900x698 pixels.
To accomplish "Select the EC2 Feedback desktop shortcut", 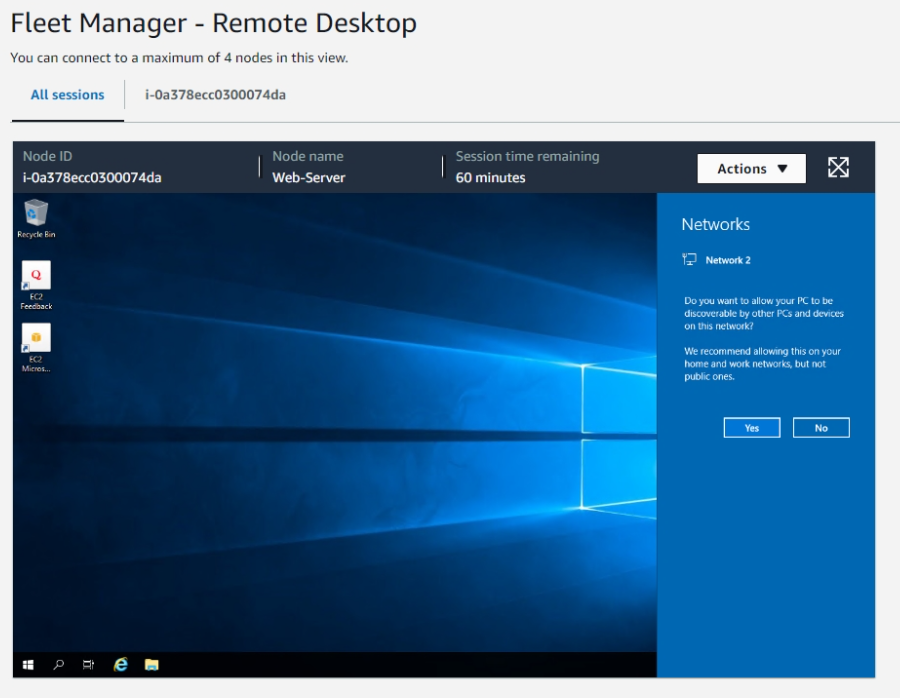I will pyautogui.click(x=36, y=285).
